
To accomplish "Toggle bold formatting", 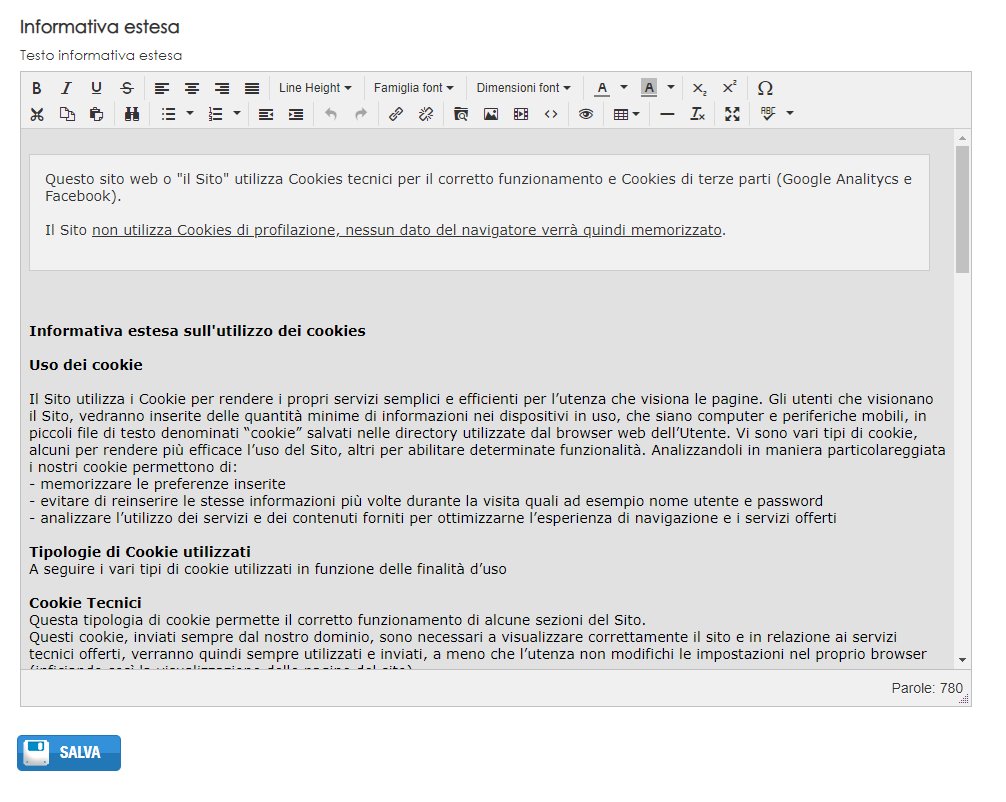I will point(37,88).
